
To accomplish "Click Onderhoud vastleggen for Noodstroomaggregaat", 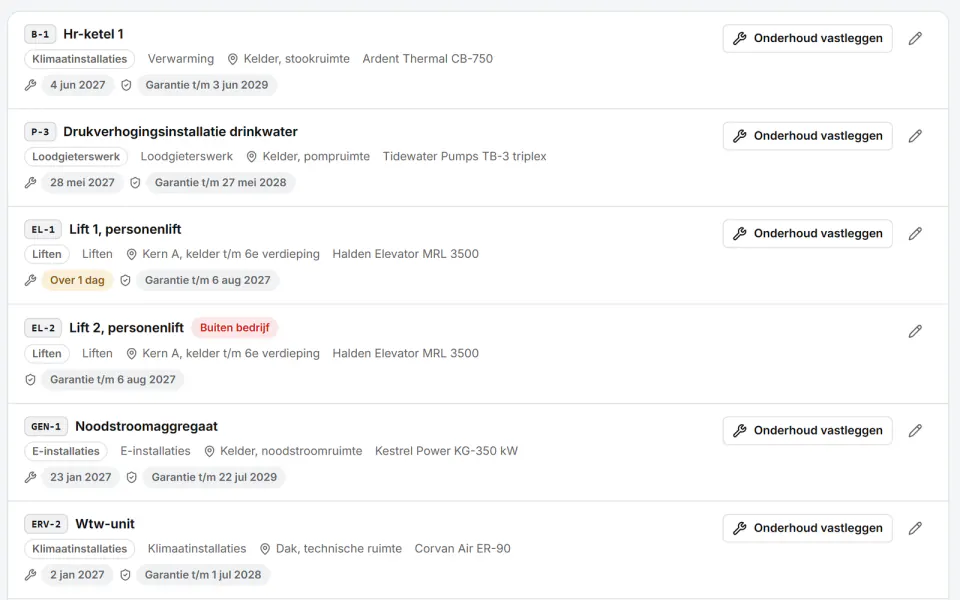I will pos(807,430).
